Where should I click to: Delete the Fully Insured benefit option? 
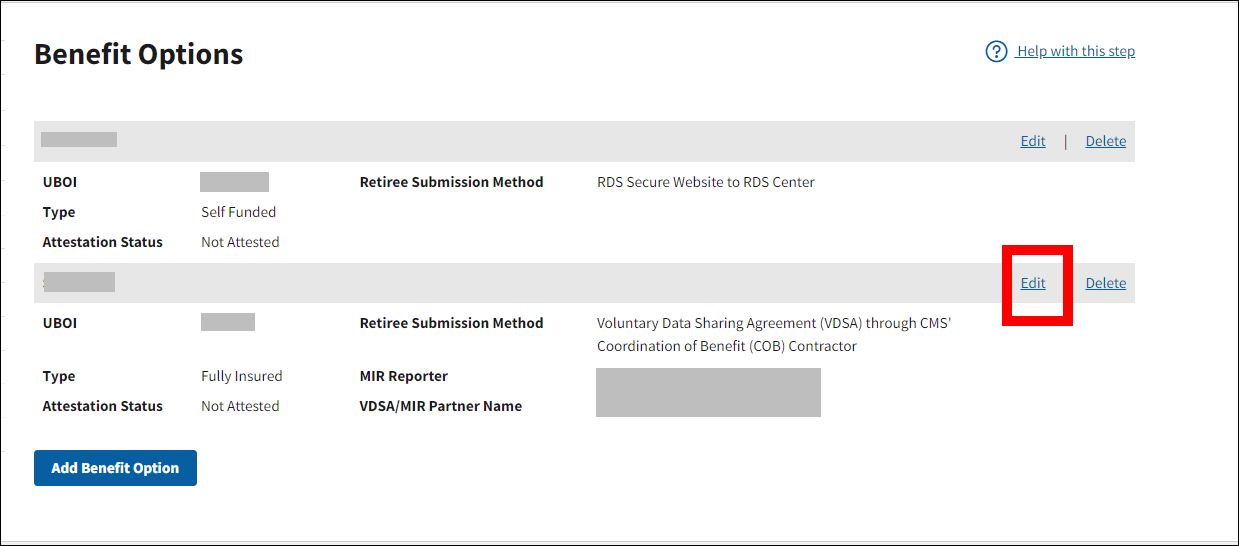(1105, 283)
